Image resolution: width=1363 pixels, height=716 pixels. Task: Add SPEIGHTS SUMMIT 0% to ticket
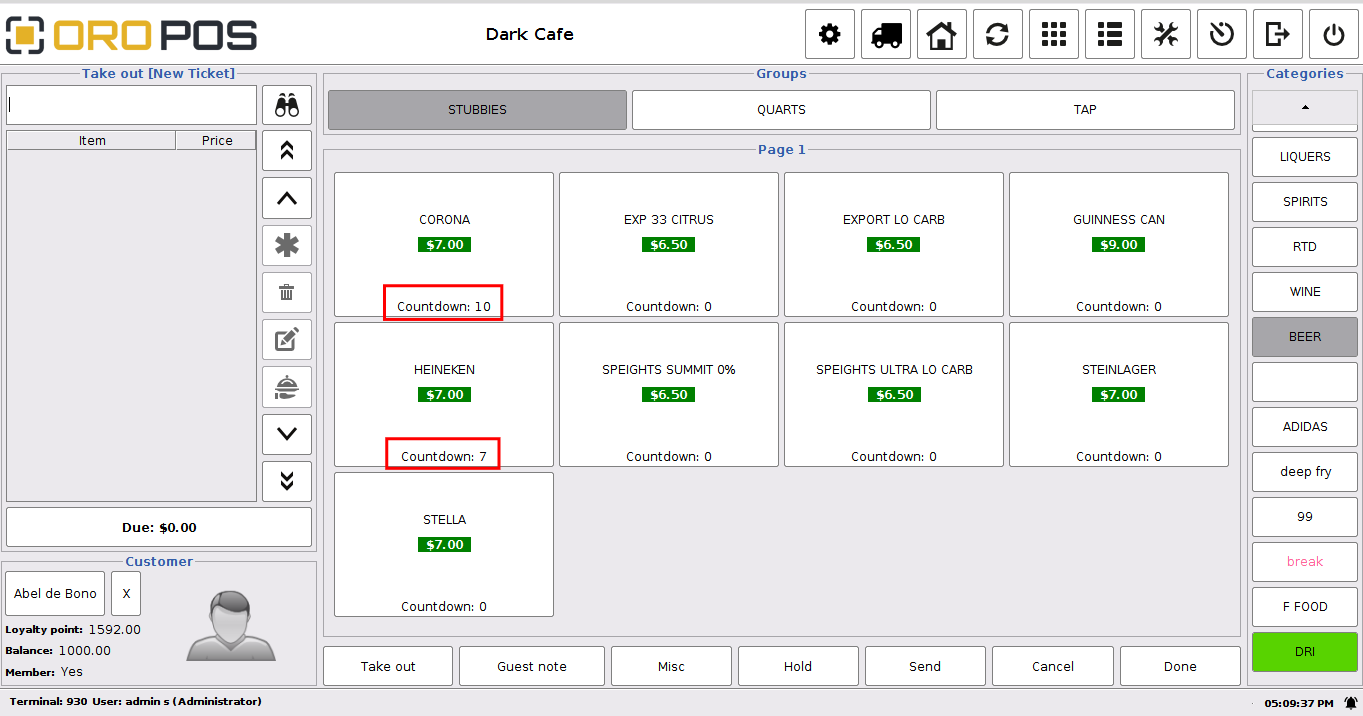(669, 394)
